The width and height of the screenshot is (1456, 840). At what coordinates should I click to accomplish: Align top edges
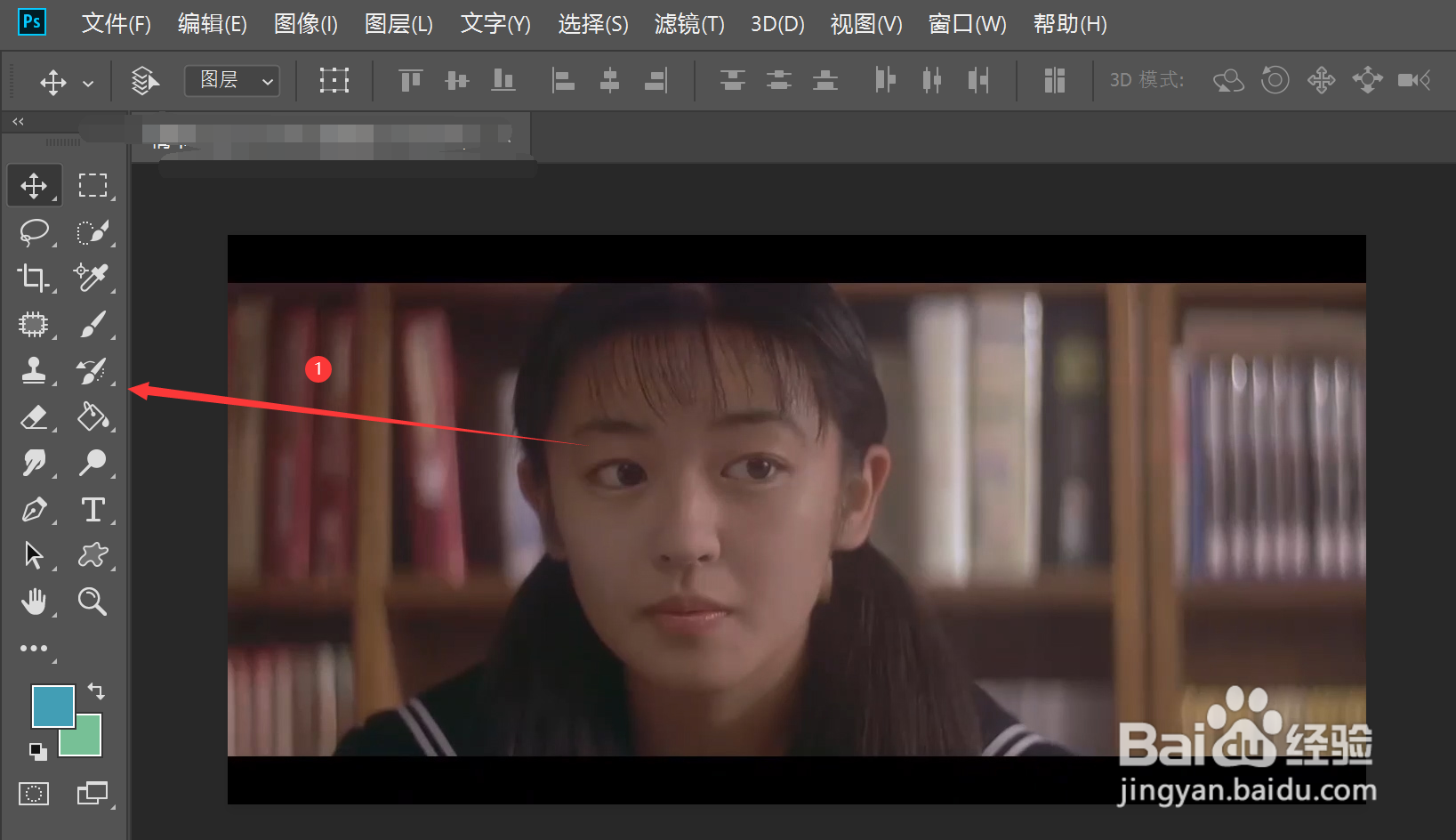pyautogui.click(x=410, y=81)
